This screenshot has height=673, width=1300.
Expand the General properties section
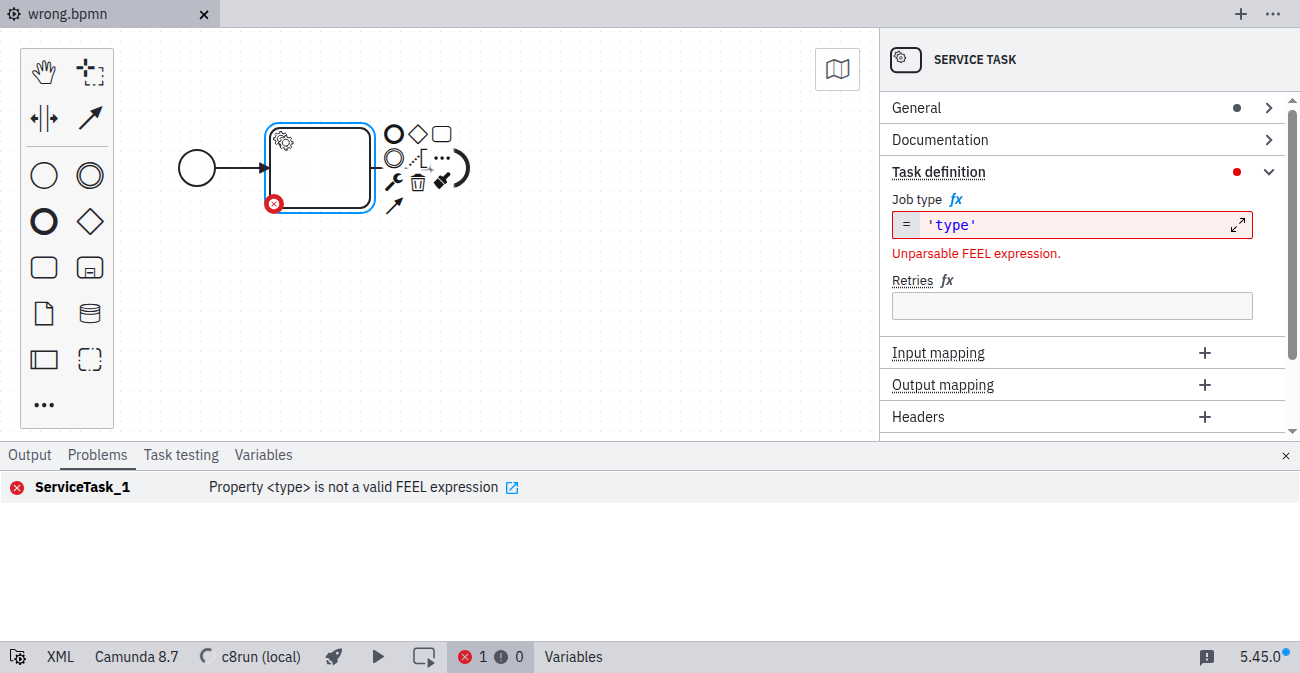pyautogui.click(x=1268, y=108)
